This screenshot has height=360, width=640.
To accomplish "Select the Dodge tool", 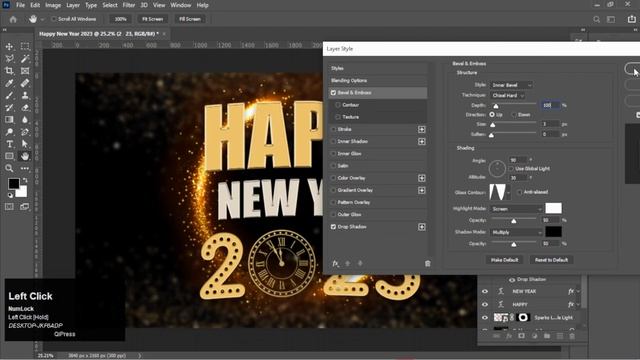I will click(9, 132).
